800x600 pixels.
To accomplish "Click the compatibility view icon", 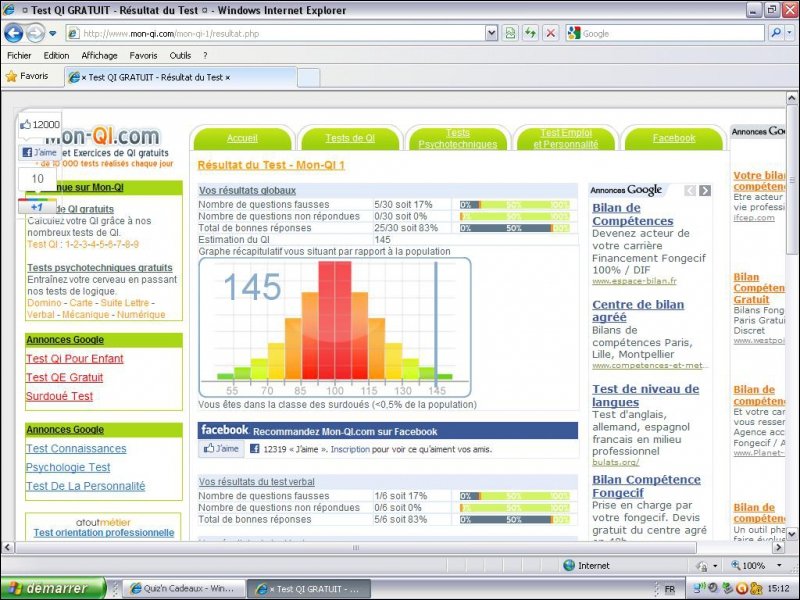I will [x=511, y=33].
